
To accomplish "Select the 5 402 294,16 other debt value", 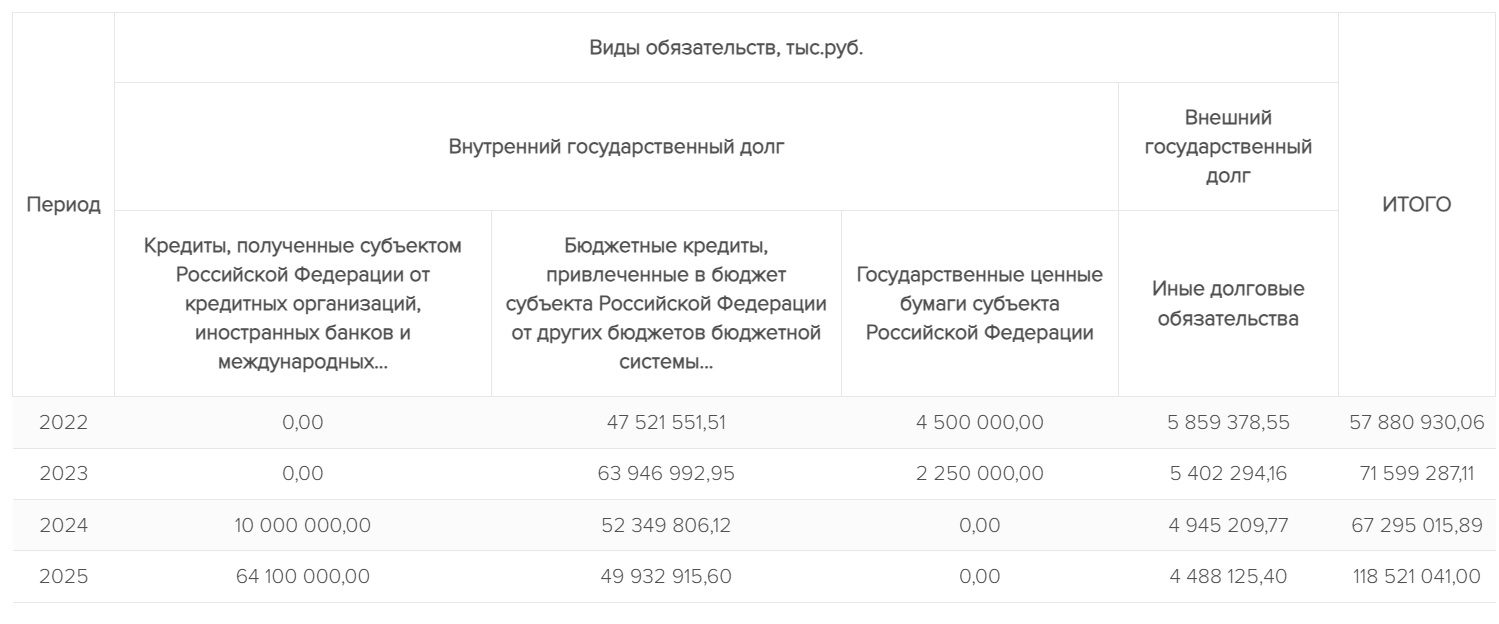I will point(1227,474).
